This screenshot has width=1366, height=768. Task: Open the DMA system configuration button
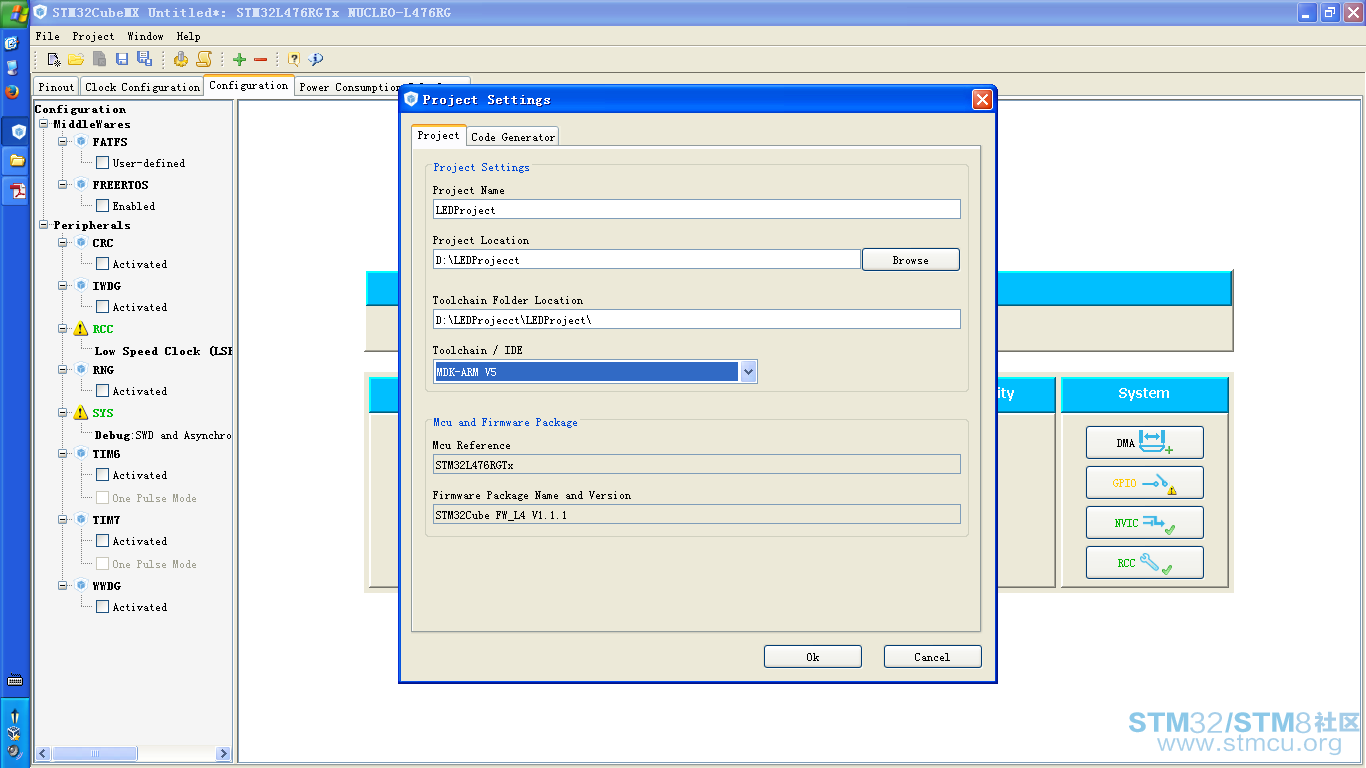coord(1145,442)
